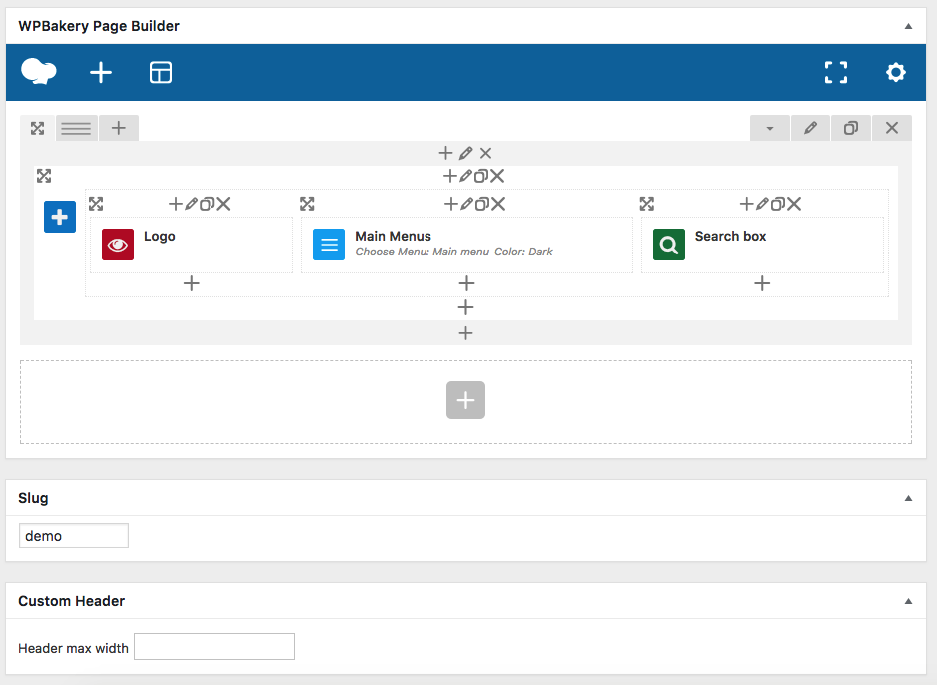The height and width of the screenshot is (685, 937).
Task: Click move handle above Main Menus column
Action: [x=307, y=204]
